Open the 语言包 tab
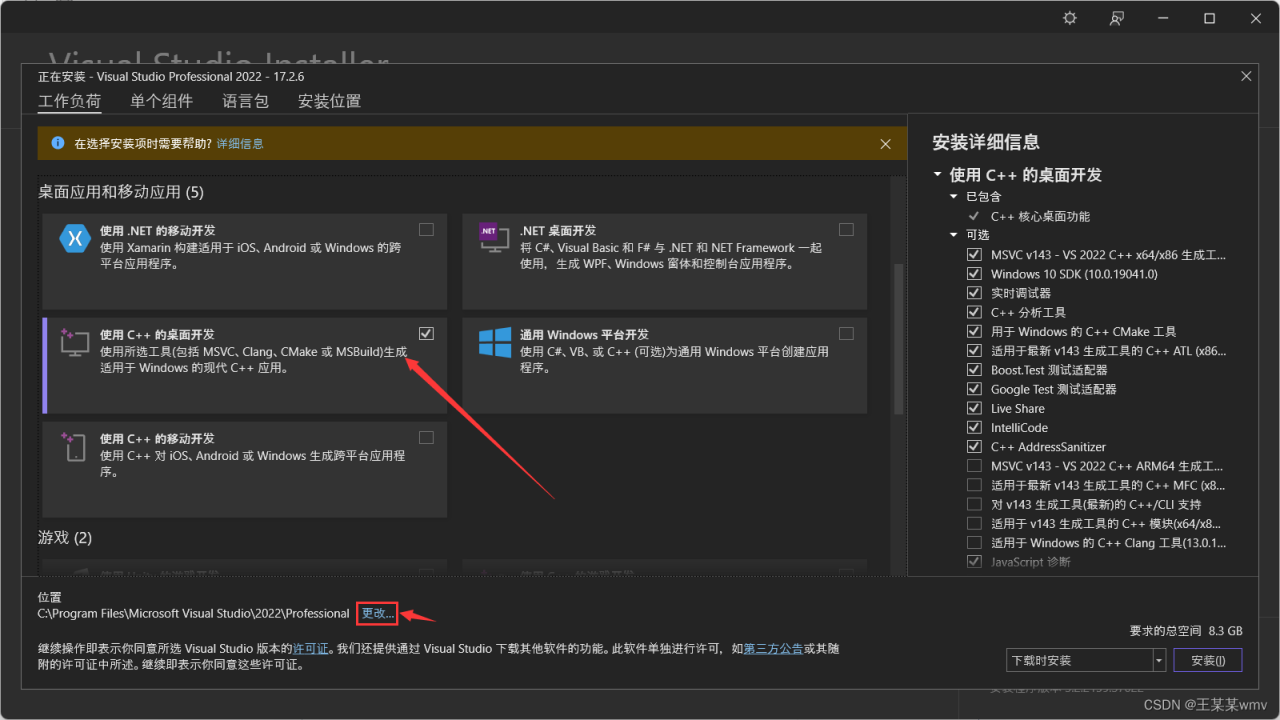Viewport: 1280px width, 720px height. click(x=245, y=100)
